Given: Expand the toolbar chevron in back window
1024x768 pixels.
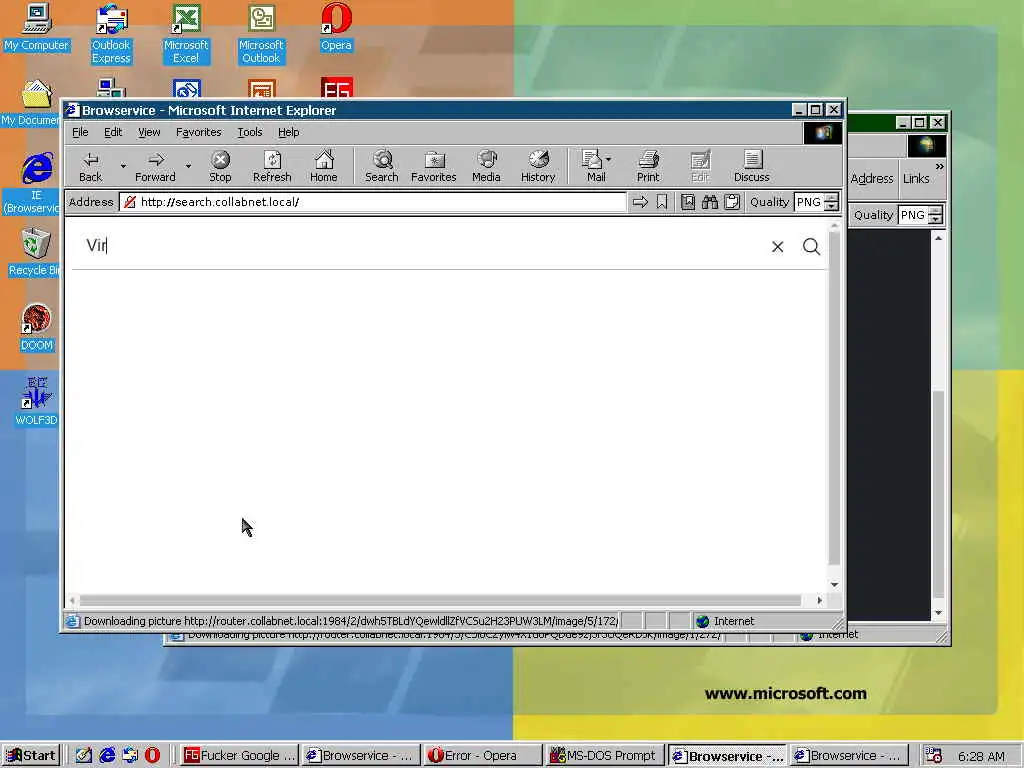Looking at the screenshot, I should [x=939, y=167].
